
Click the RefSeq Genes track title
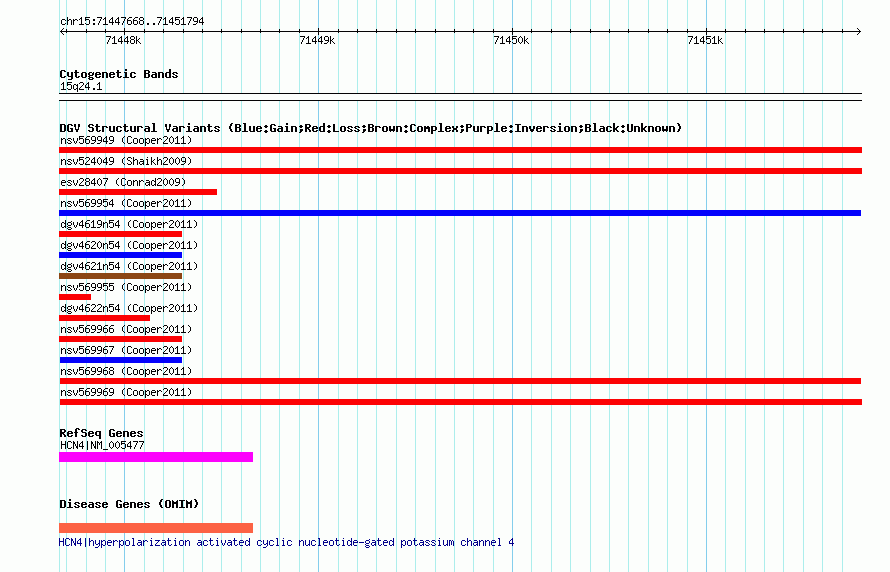(102, 433)
